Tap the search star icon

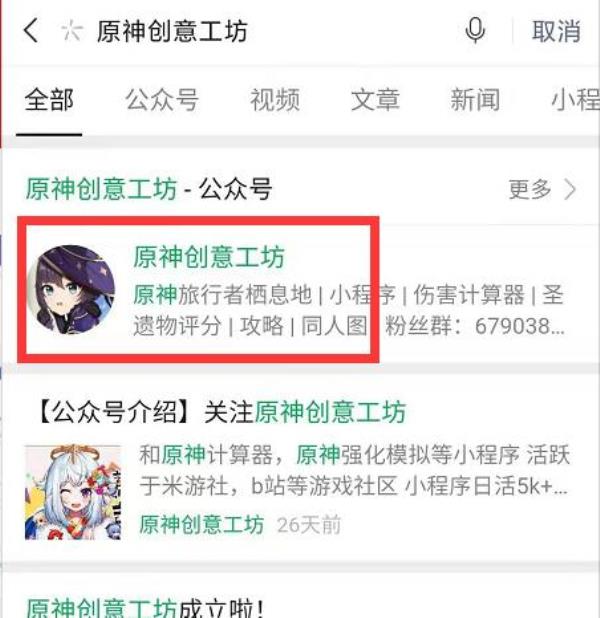pos(72,31)
